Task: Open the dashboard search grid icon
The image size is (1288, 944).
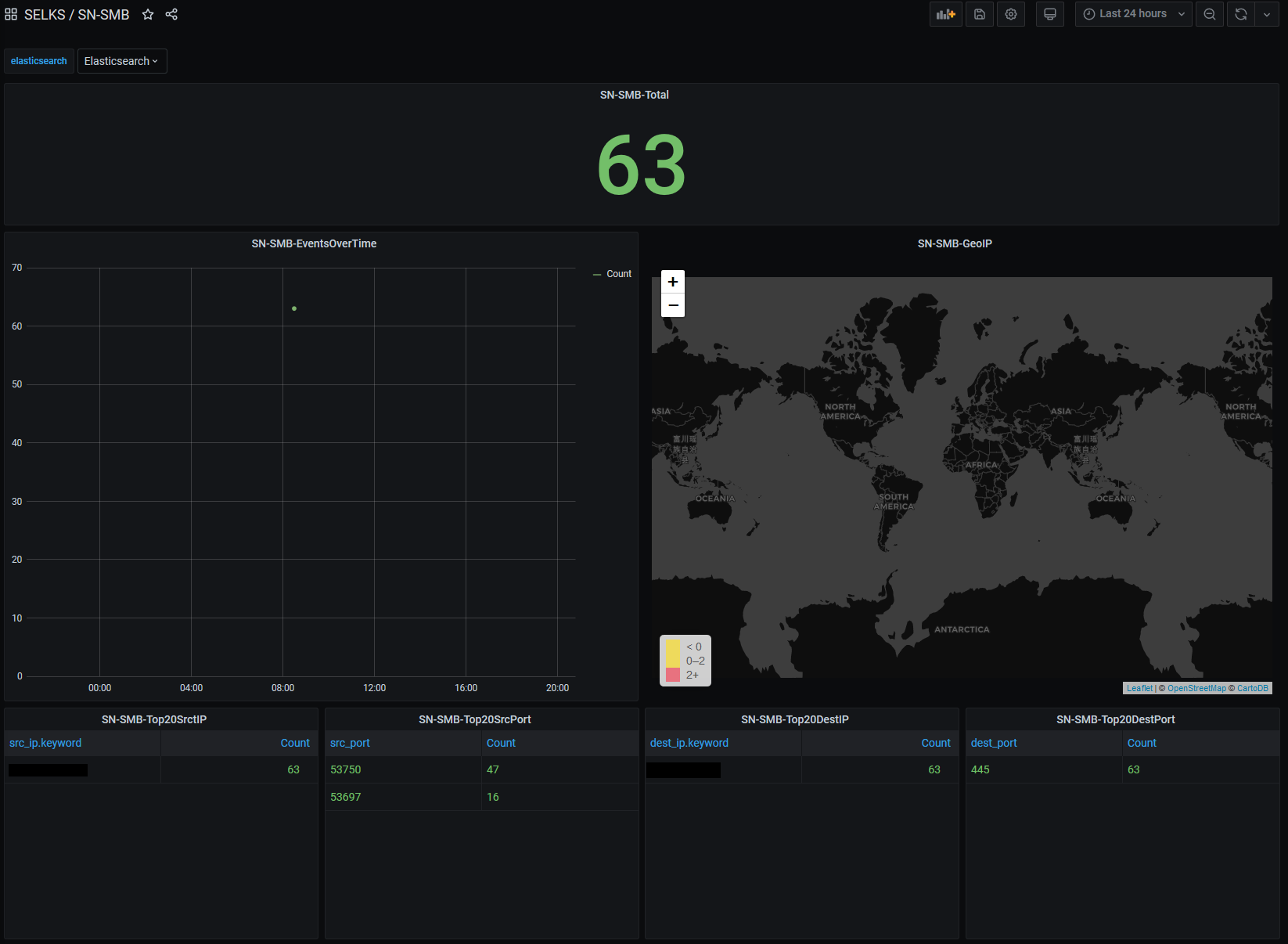Action: coord(11,14)
